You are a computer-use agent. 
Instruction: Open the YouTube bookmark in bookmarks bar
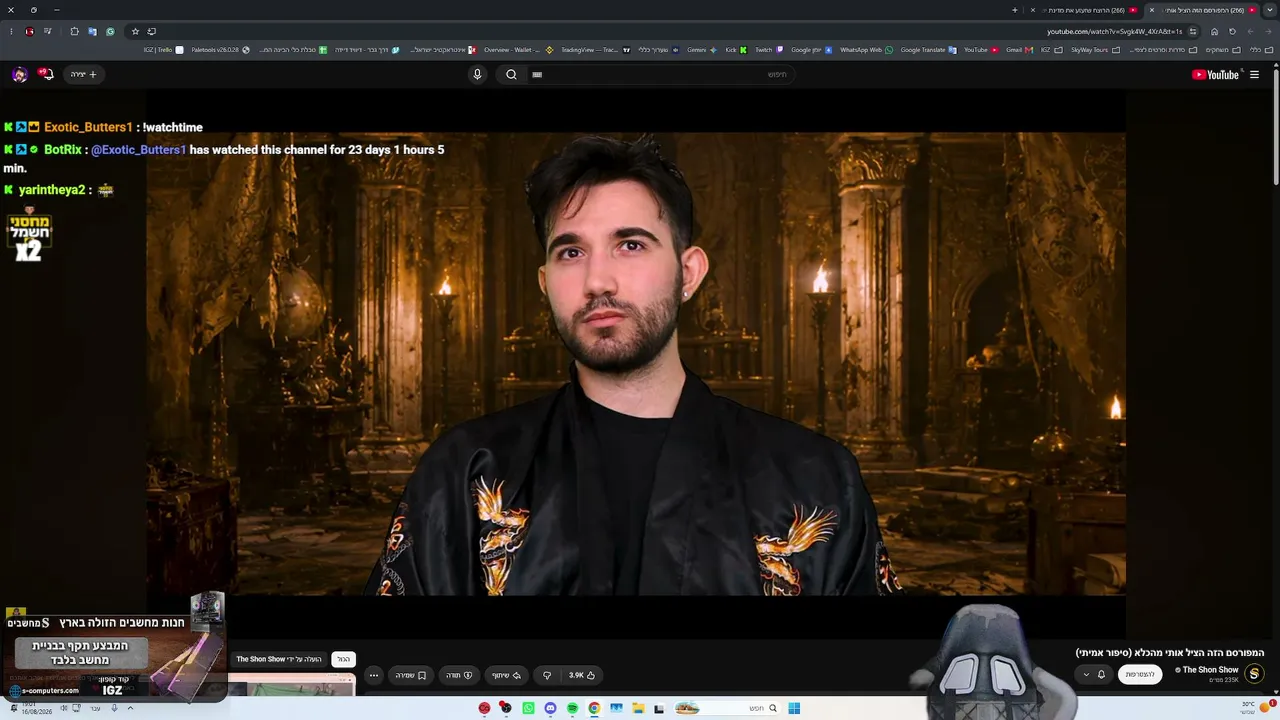click(x=980, y=50)
